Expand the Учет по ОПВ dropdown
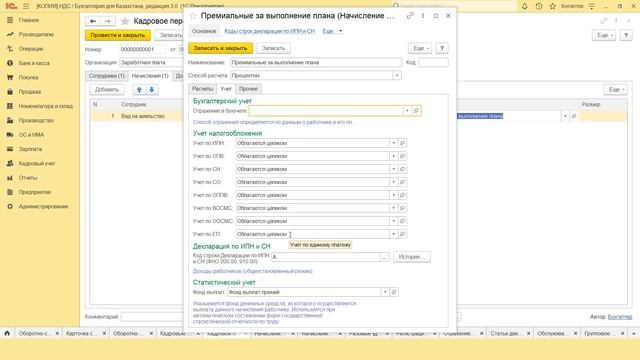This screenshot has height=360, width=640. 393,156
